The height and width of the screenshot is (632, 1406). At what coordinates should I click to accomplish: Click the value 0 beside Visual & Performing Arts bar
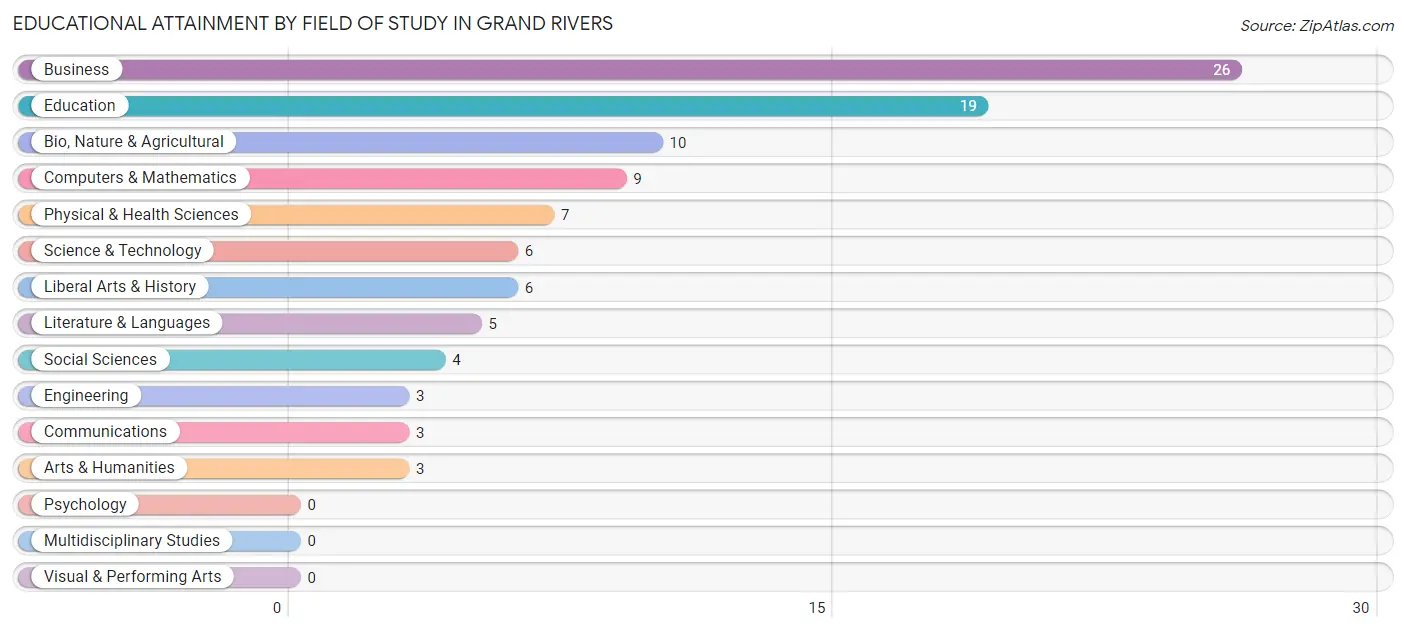click(312, 578)
